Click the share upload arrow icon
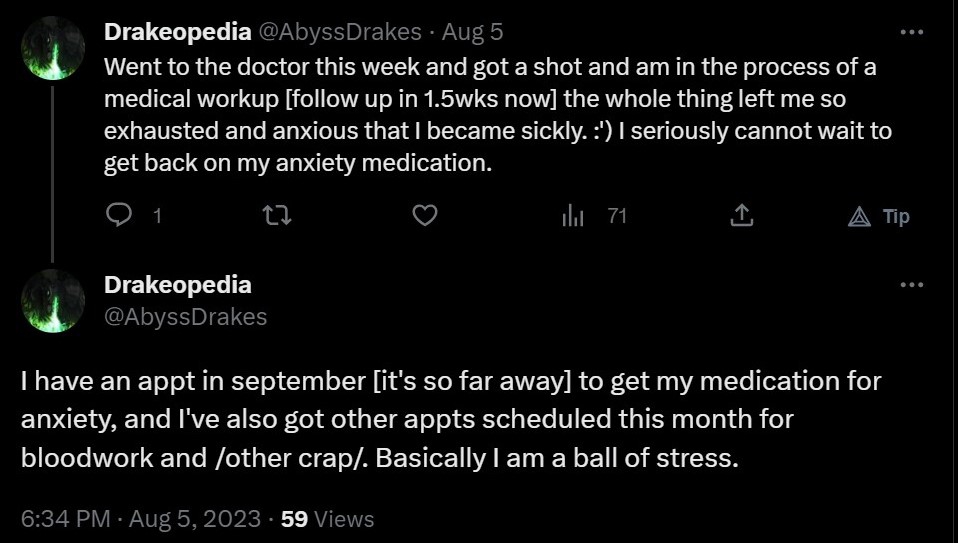 tap(741, 215)
